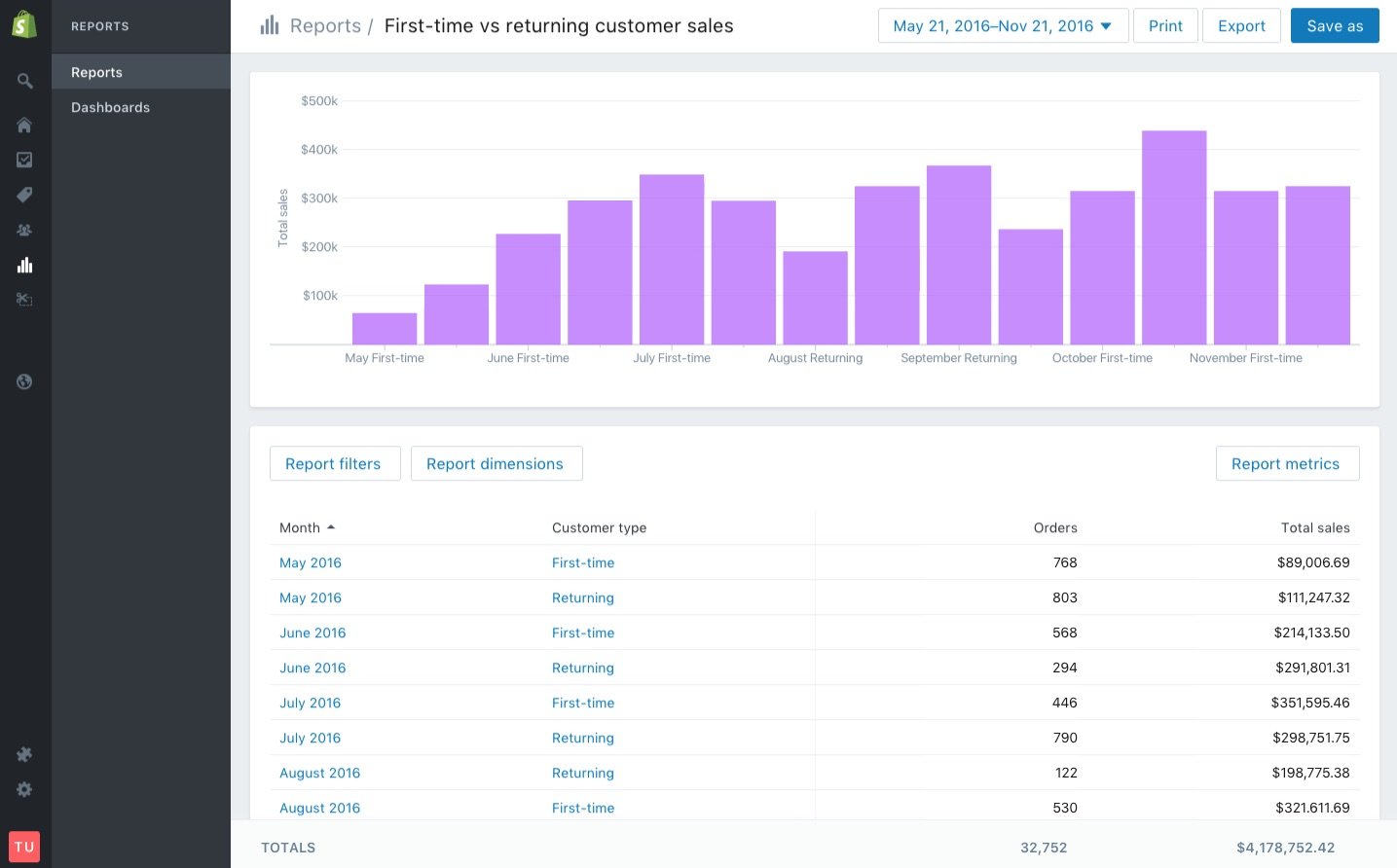Open Customers icon in sidebar
This screenshot has height=868, width=1397.
point(24,230)
